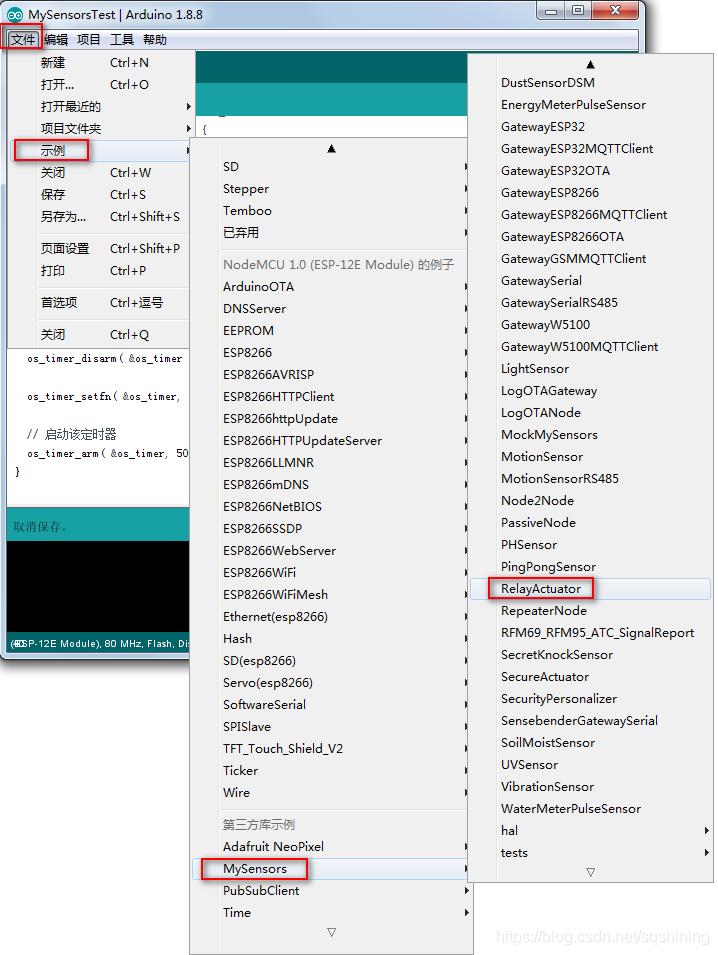The image size is (718, 955).
Task: Expand the 示例 submenu
Action: coord(101,150)
